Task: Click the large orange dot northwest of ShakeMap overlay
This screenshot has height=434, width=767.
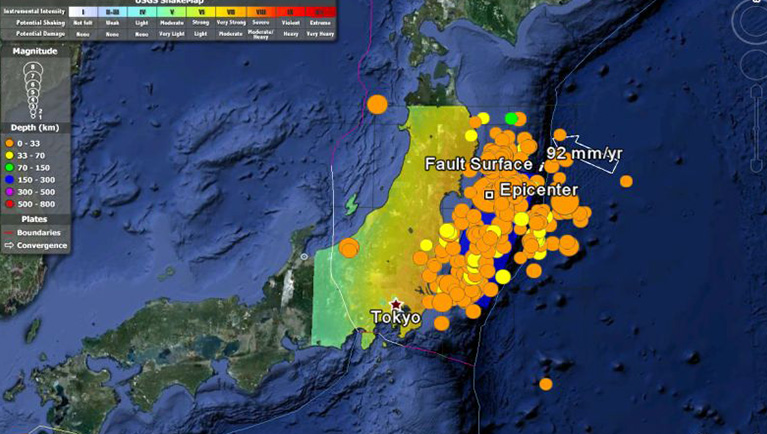Action: [x=377, y=103]
